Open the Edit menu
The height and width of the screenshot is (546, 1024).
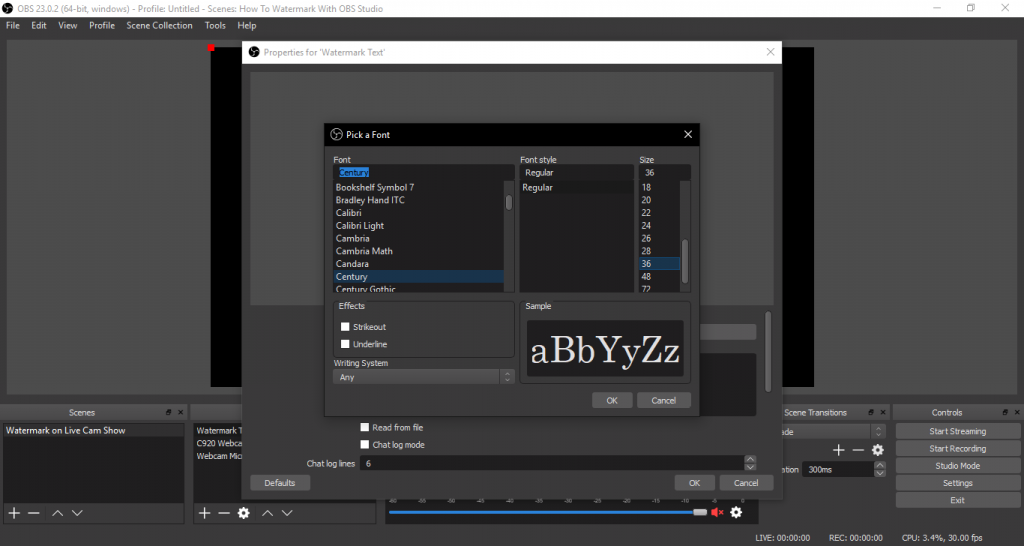pos(39,25)
